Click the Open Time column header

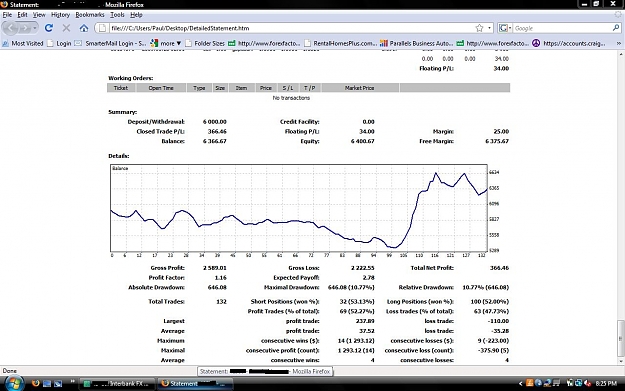(x=161, y=88)
